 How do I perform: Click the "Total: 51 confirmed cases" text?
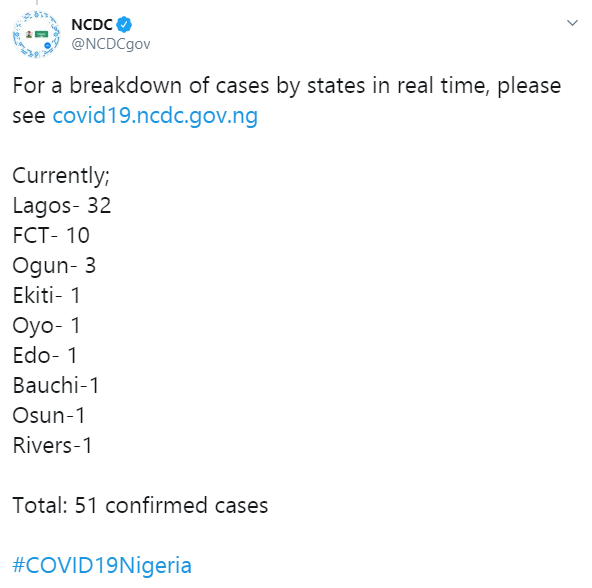[x=140, y=505]
